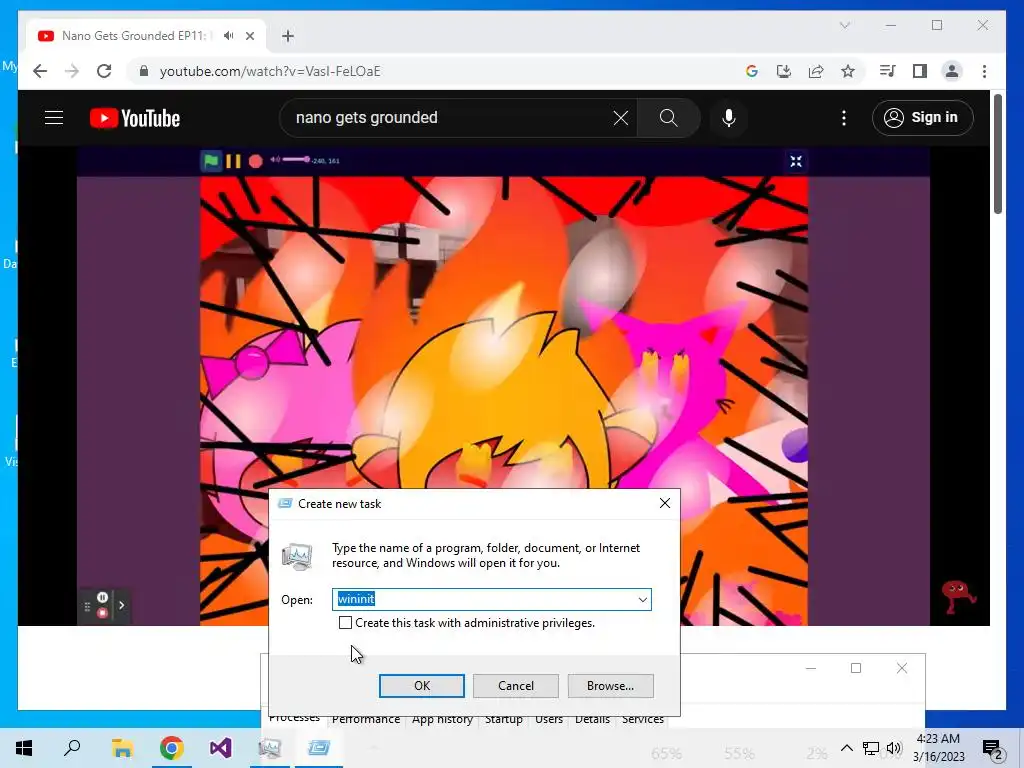Bookmark this page with the star icon
The width and height of the screenshot is (1024, 768).
tap(848, 71)
